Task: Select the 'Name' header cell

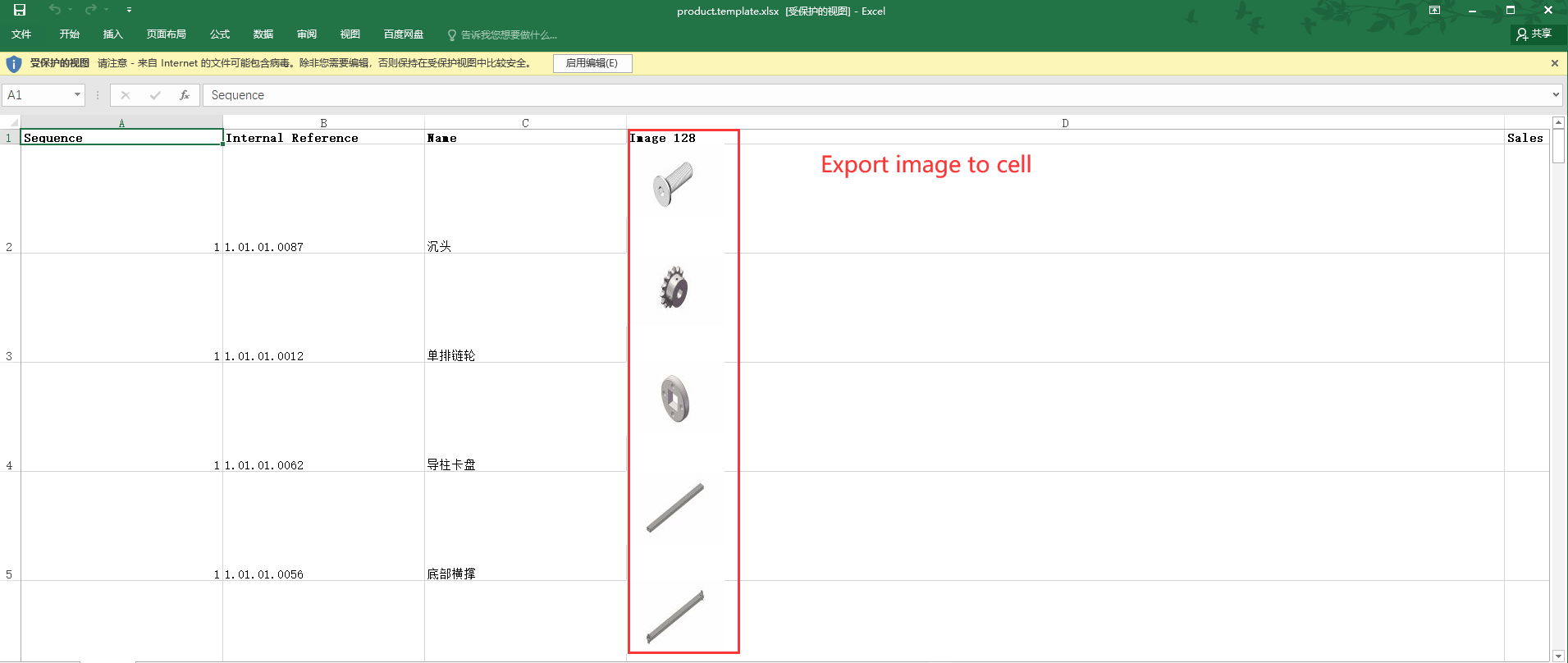Action: (525, 137)
